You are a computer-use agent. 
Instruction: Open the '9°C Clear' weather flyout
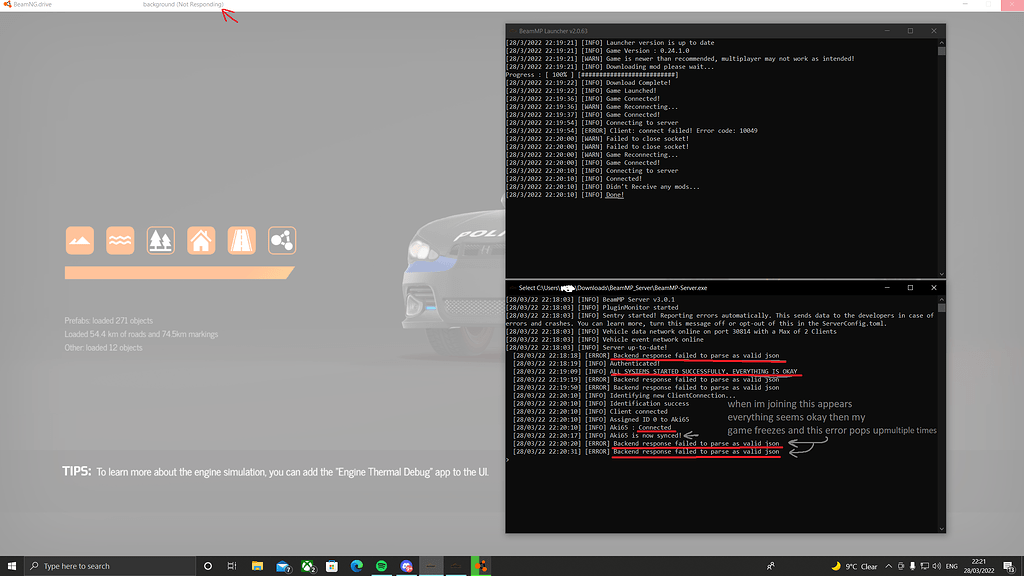(x=860, y=565)
